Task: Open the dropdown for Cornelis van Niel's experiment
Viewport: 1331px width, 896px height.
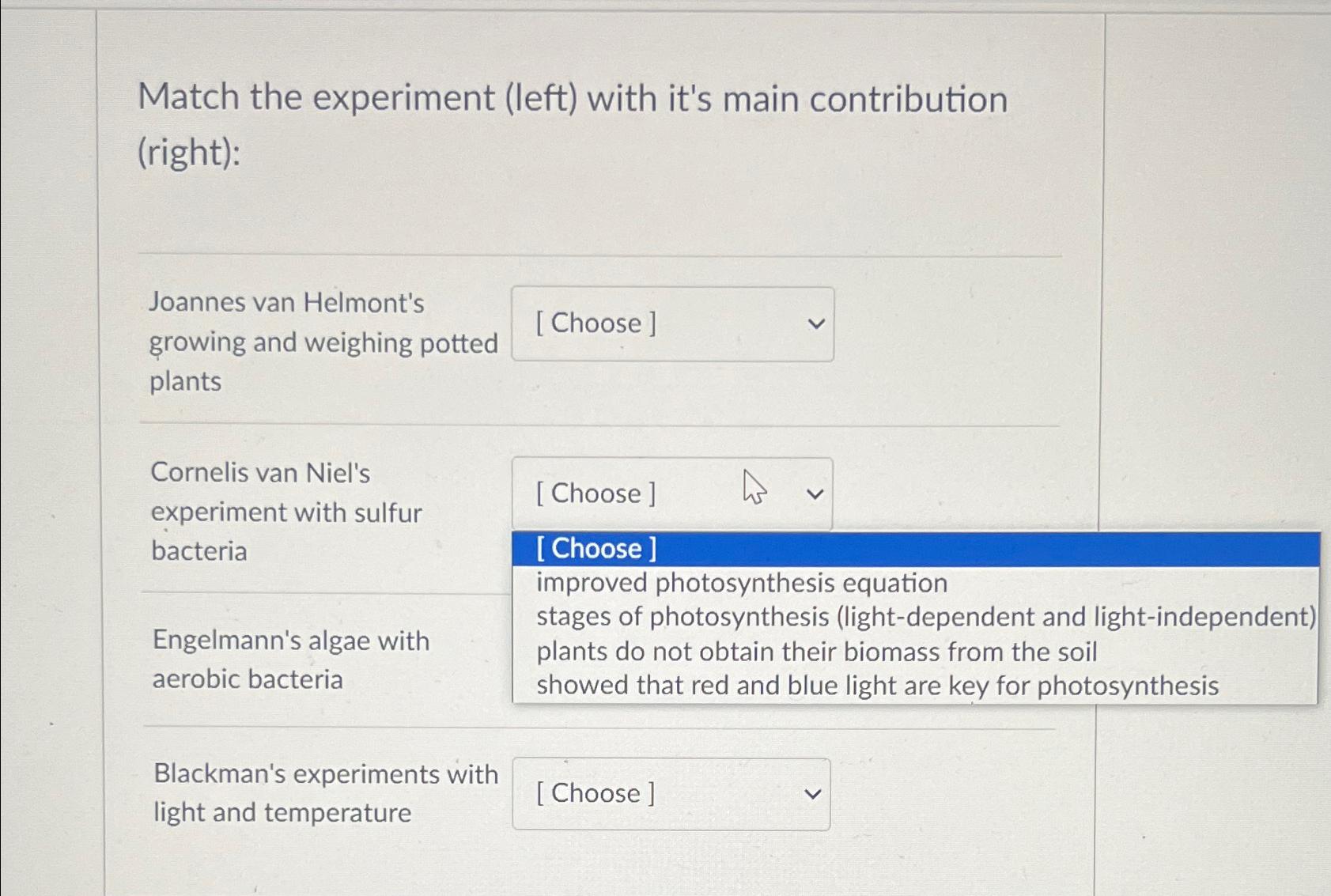Action: point(671,493)
